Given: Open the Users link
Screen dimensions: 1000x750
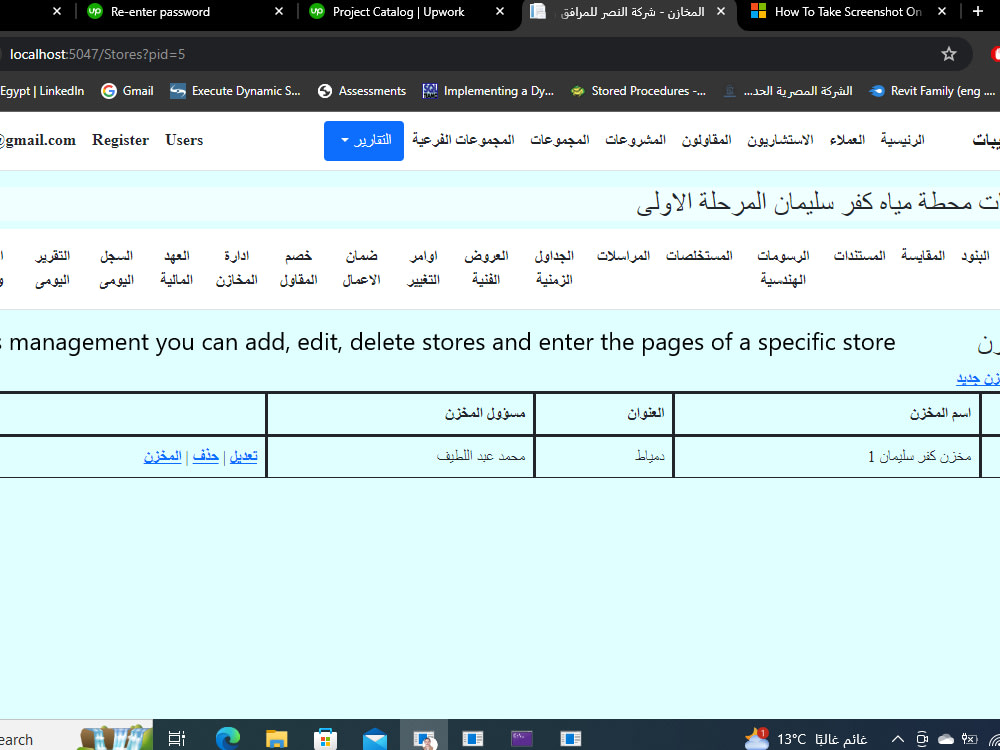Looking at the screenshot, I should coord(184,140).
